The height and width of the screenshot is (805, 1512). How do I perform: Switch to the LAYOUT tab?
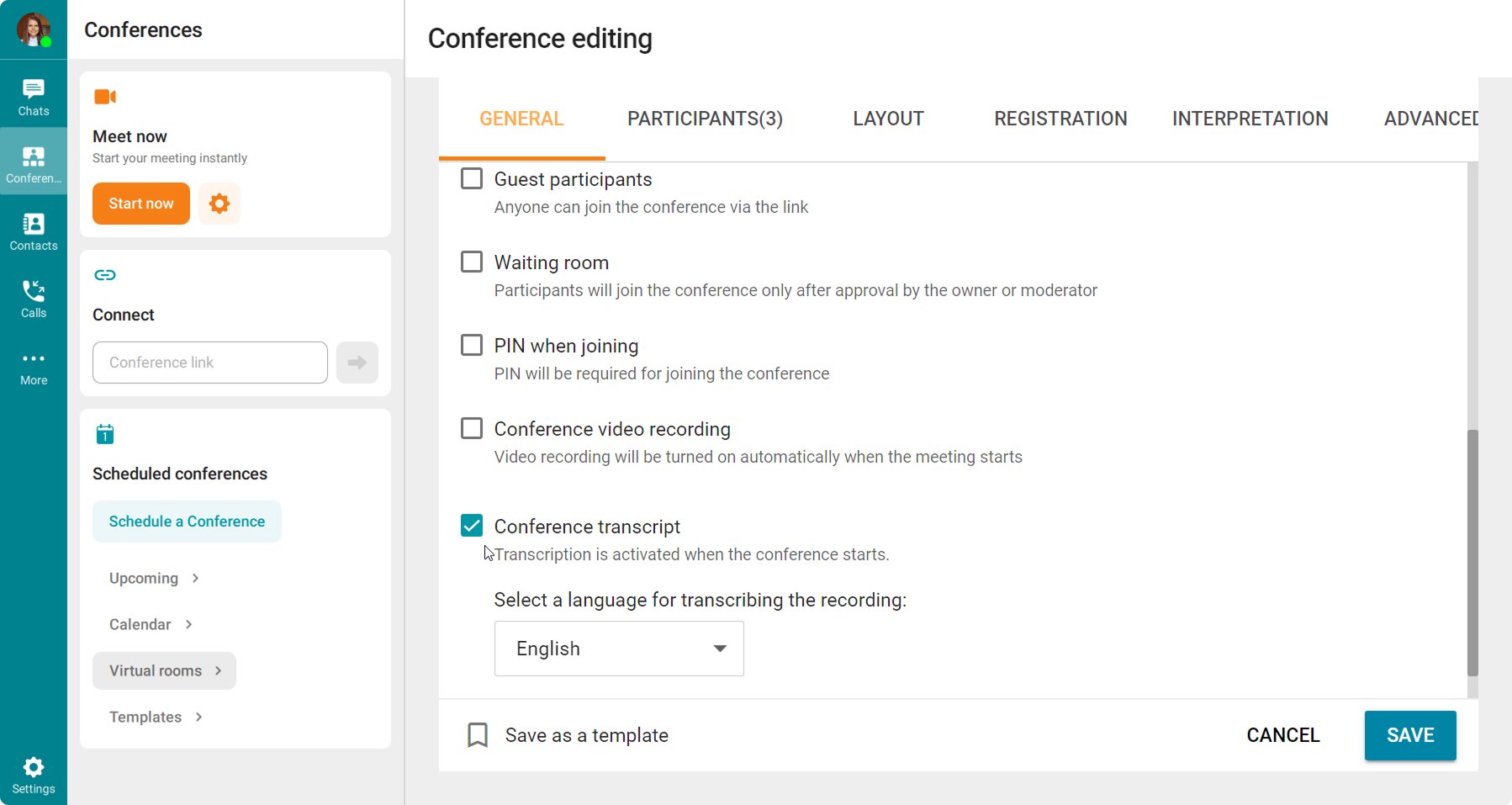coord(888,119)
